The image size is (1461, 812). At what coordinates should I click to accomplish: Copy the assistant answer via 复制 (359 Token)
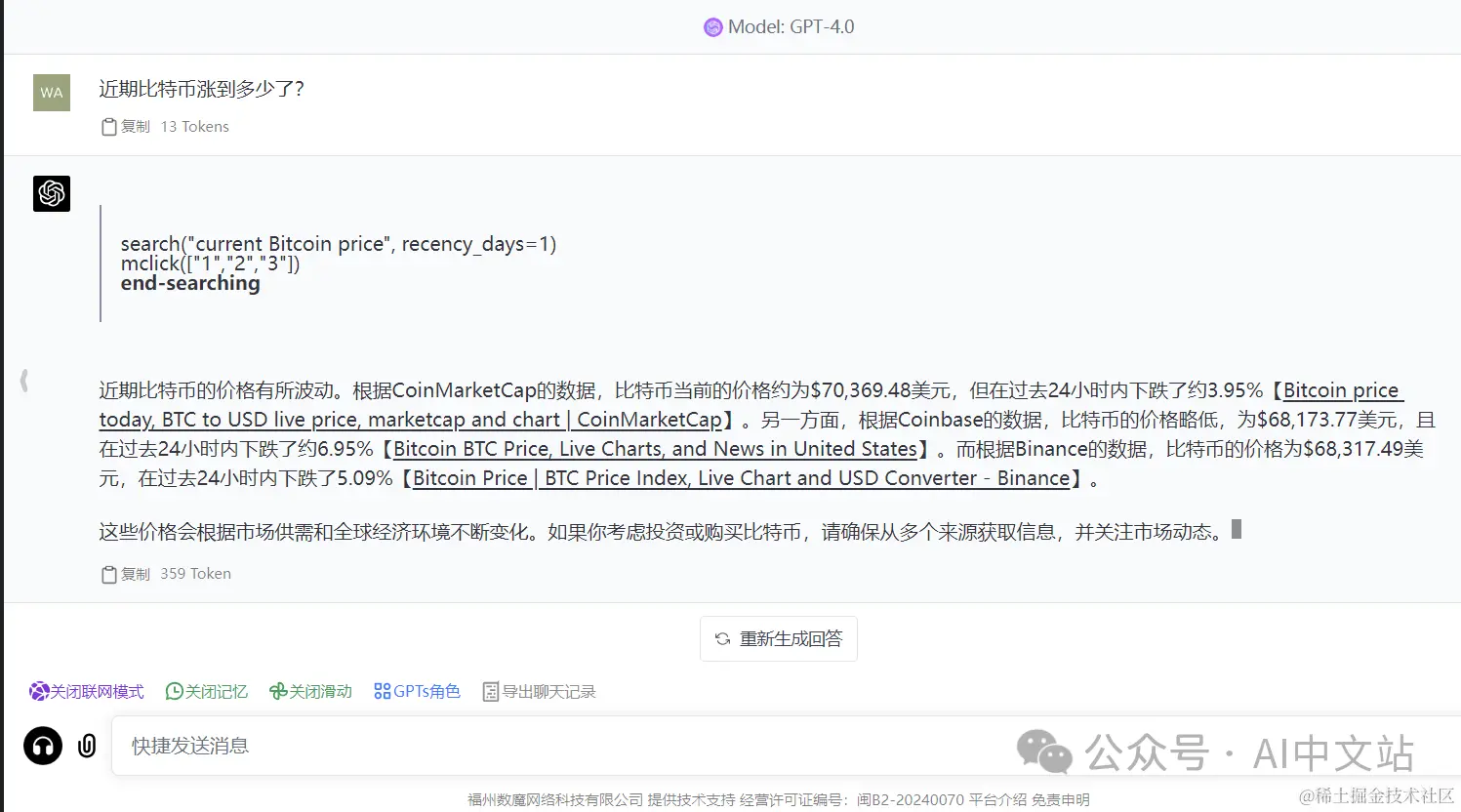(126, 574)
